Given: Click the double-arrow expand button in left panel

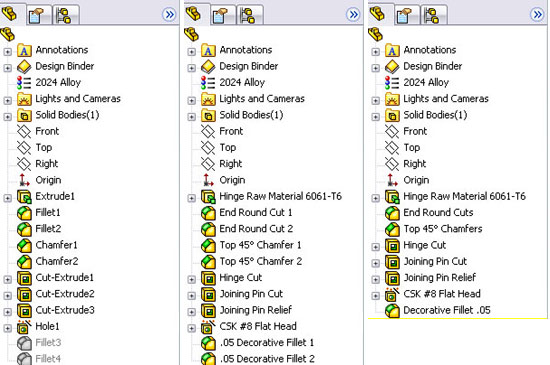Looking at the screenshot, I should click(x=169, y=15).
